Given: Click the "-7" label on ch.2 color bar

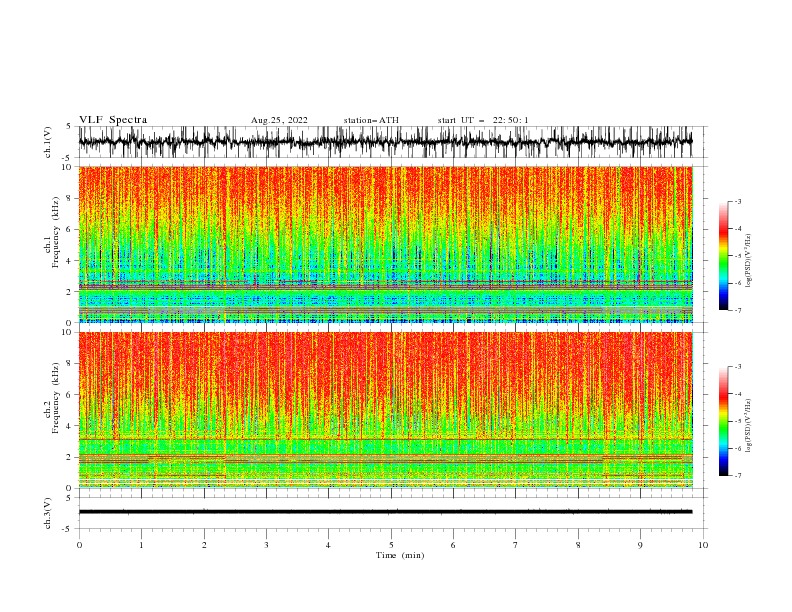Looking at the screenshot, I should point(737,475).
